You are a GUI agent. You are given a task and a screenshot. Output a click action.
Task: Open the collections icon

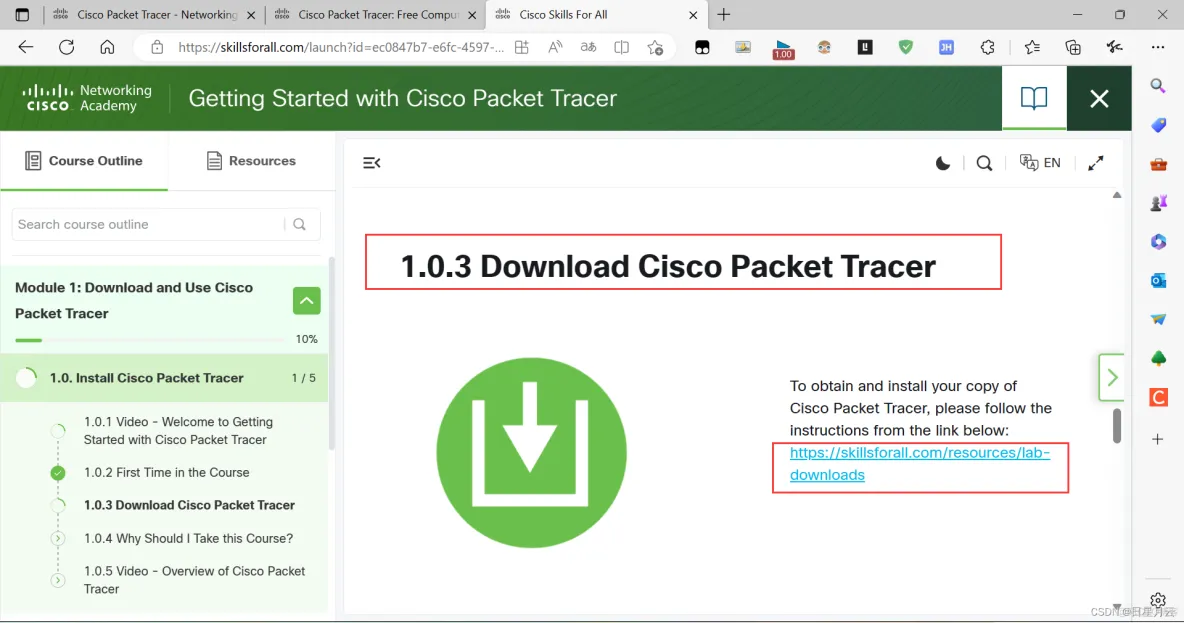pyautogui.click(x=1073, y=47)
